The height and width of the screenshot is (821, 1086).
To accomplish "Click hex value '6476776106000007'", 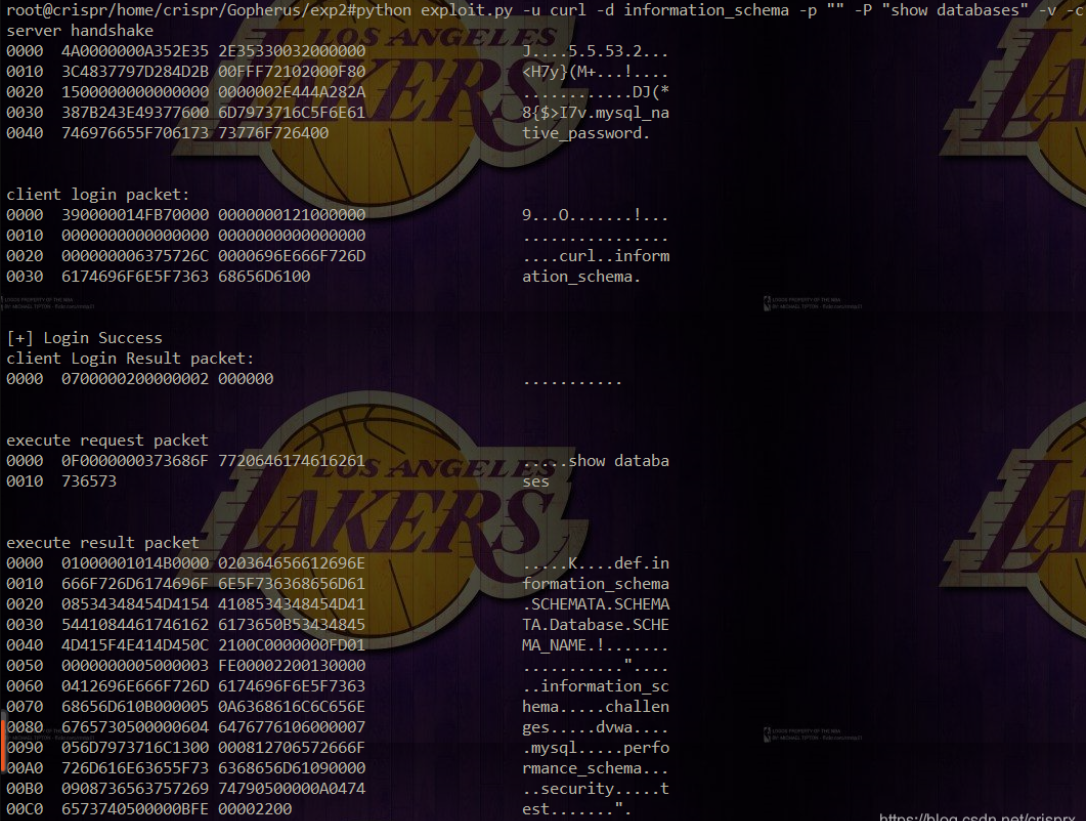I will coord(292,727).
